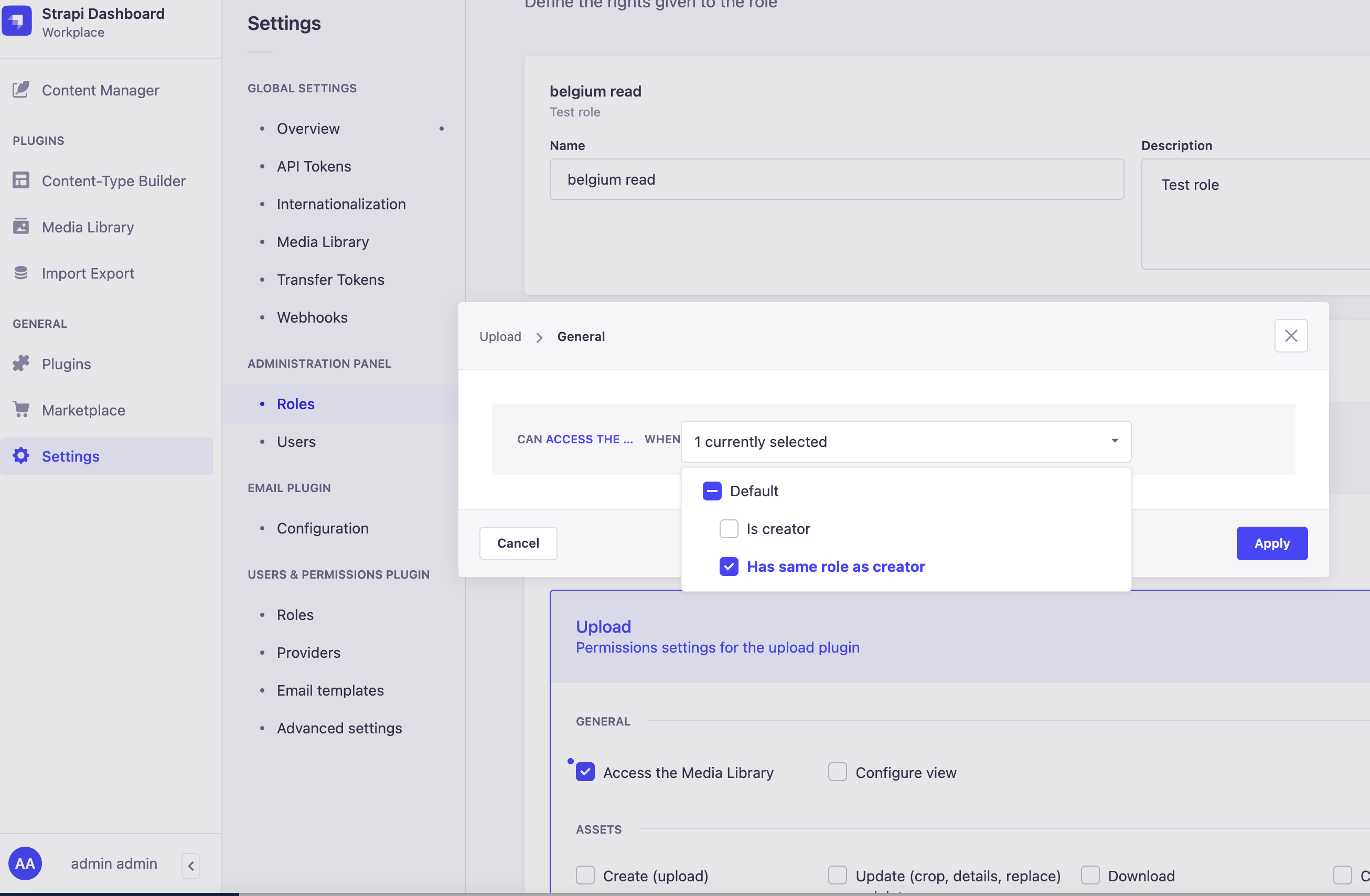Image resolution: width=1370 pixels, height=896 pixels.
Task: Select the Content-Type Builder plugin icon
Action: coord(21,180)
